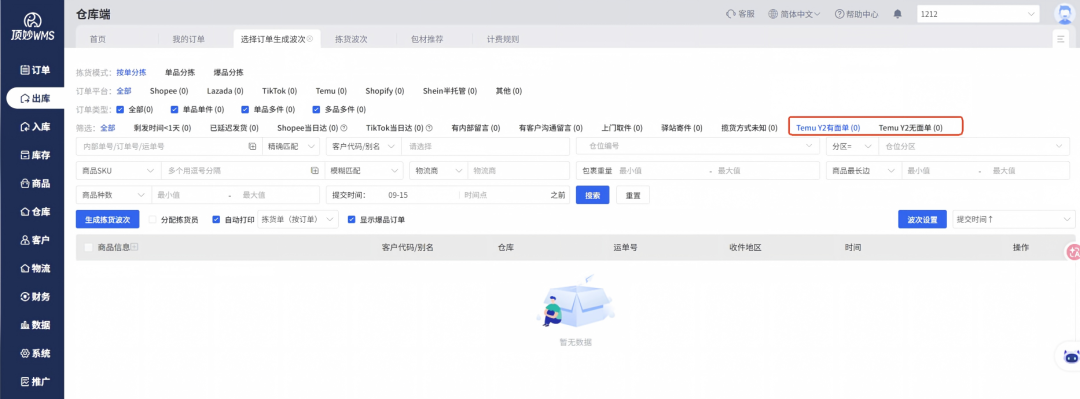Open the 拣货单（按订单）dropdown
Image resolution: width=1080 pixels, height=399 pixels.
tap(298, 220)
